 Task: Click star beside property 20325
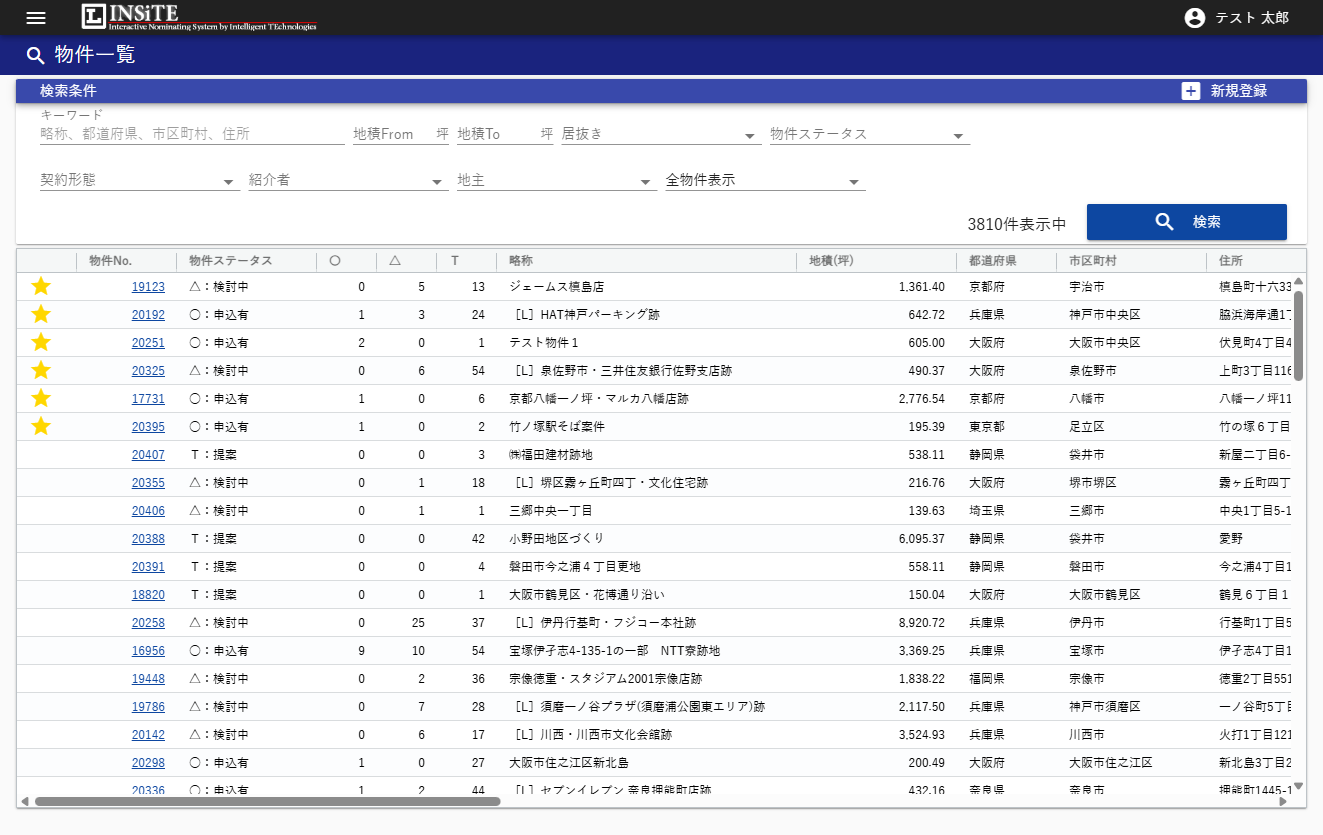point(40,371)
